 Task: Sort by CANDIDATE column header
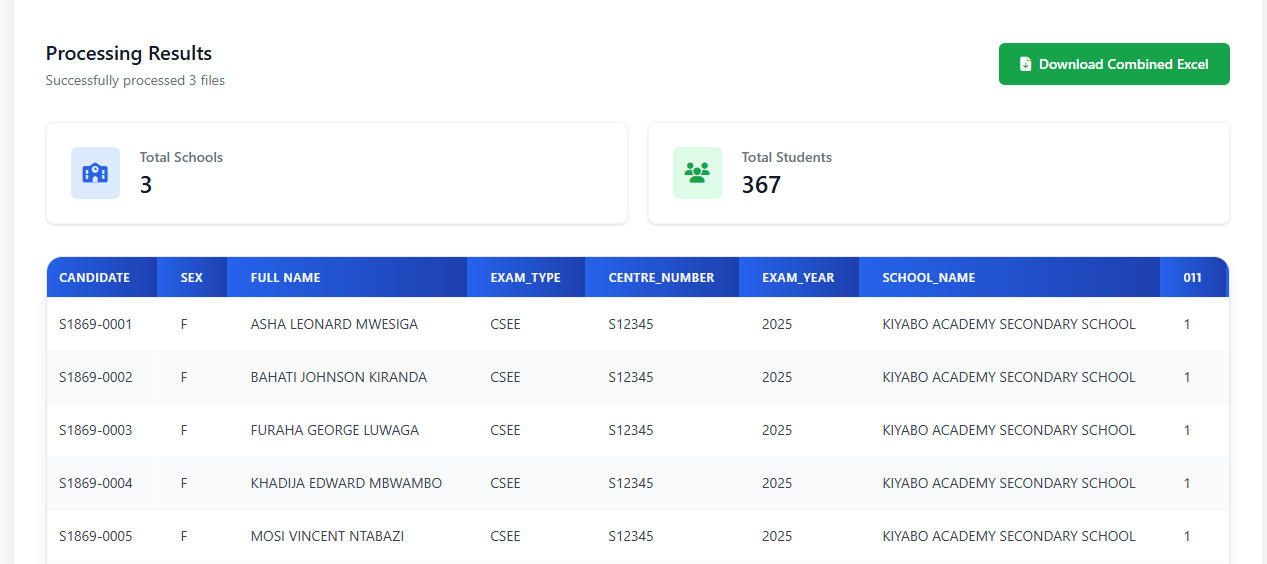[95, 278]
